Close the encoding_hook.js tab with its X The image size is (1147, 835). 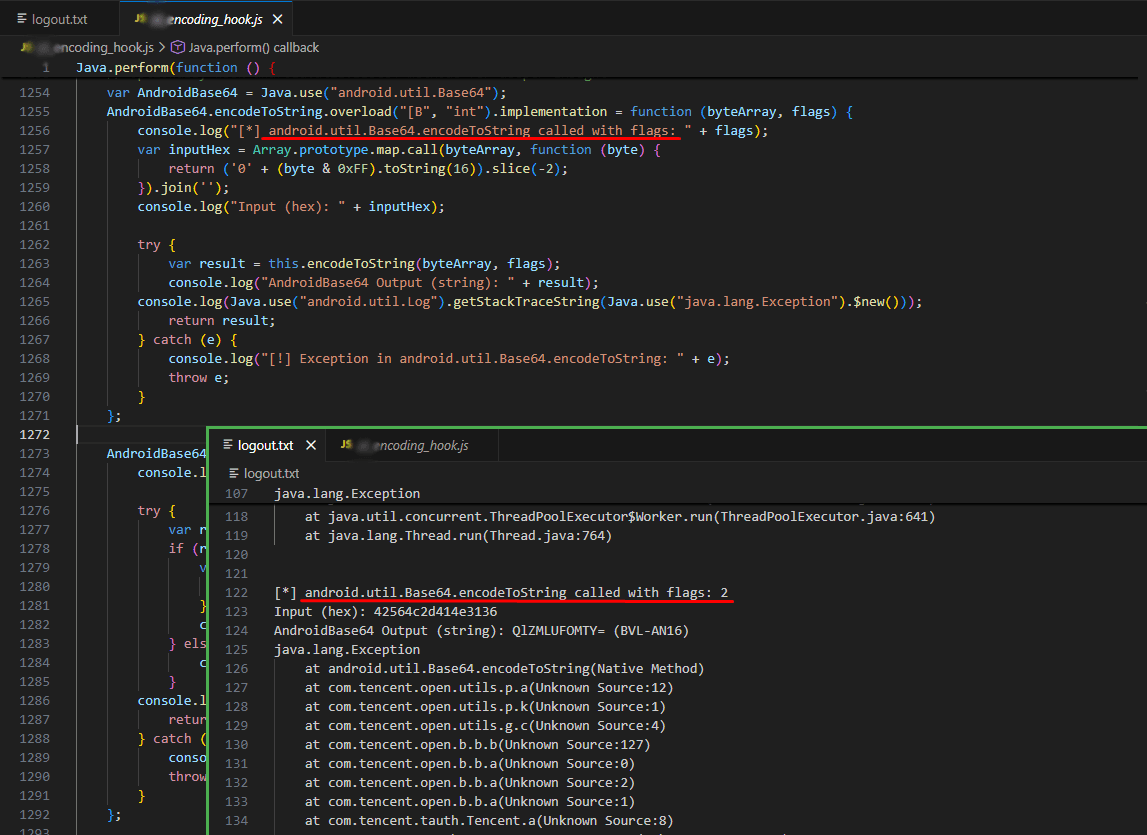[277, 17]
